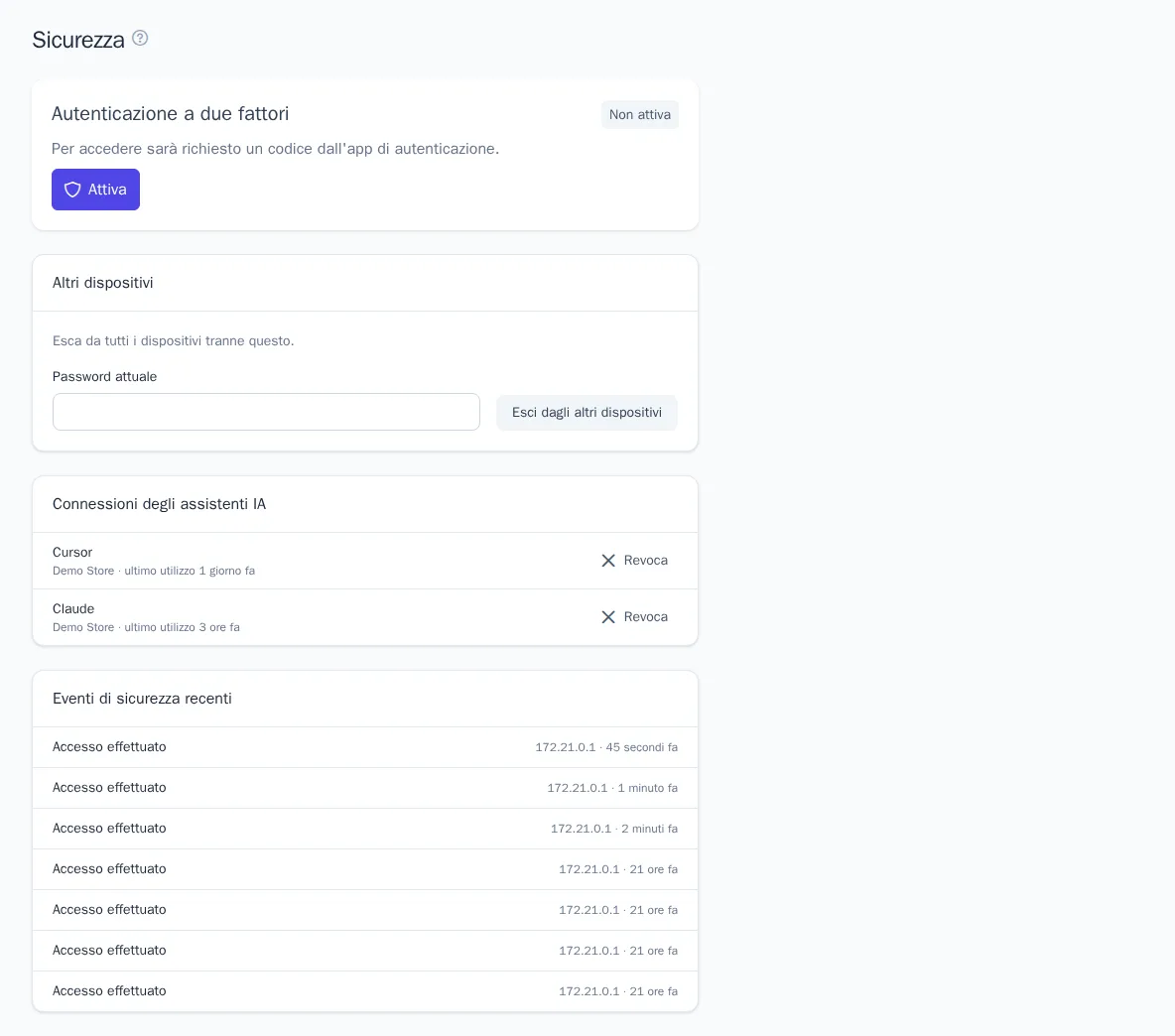Select the Claude connection row
Screen dimensions: 1175x1036
[365, 617]
